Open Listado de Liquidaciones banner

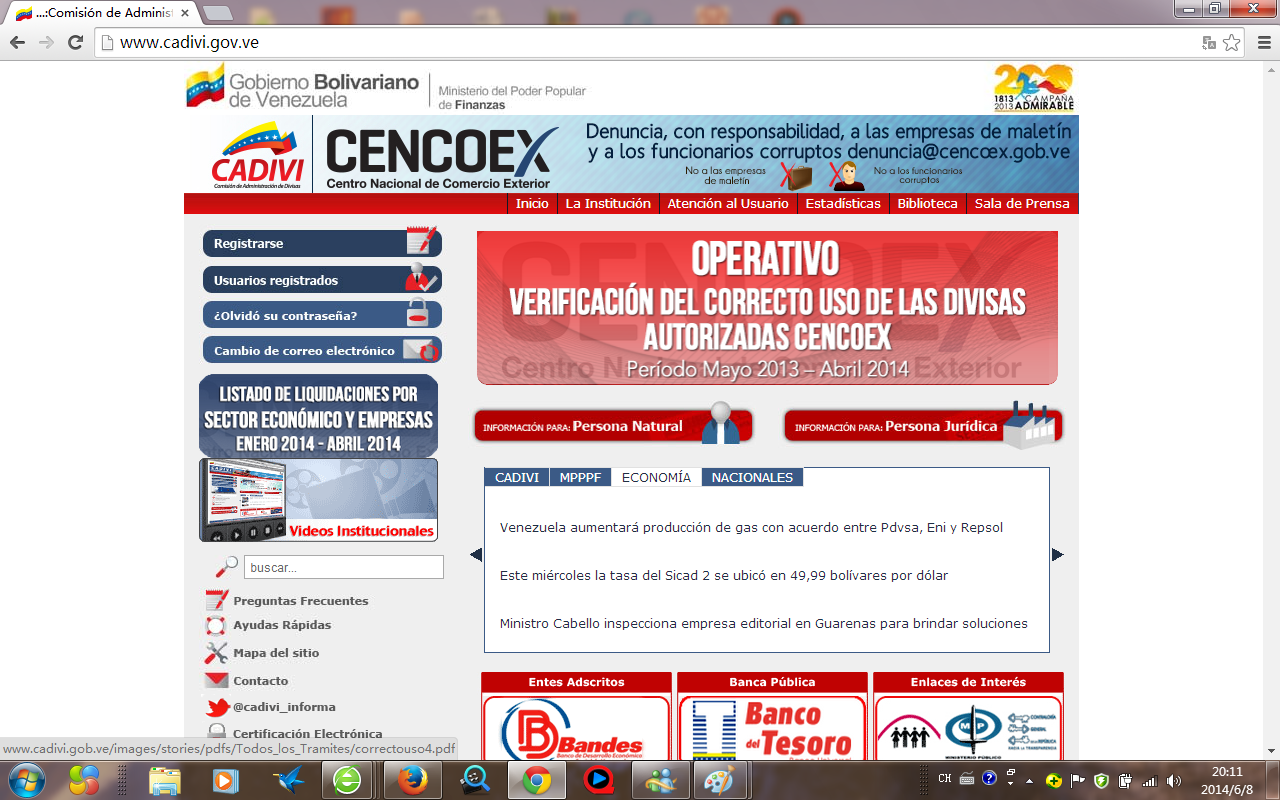tap(318, 416)
